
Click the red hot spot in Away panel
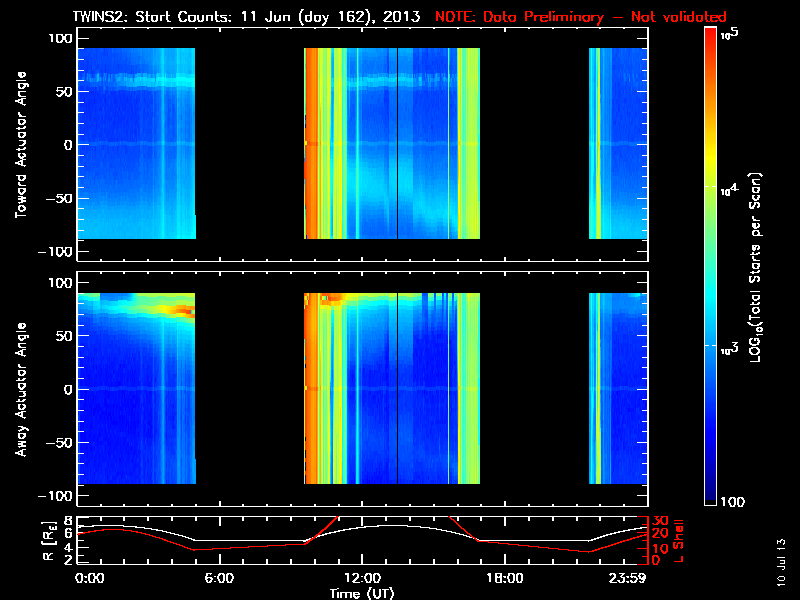[182, 310]
